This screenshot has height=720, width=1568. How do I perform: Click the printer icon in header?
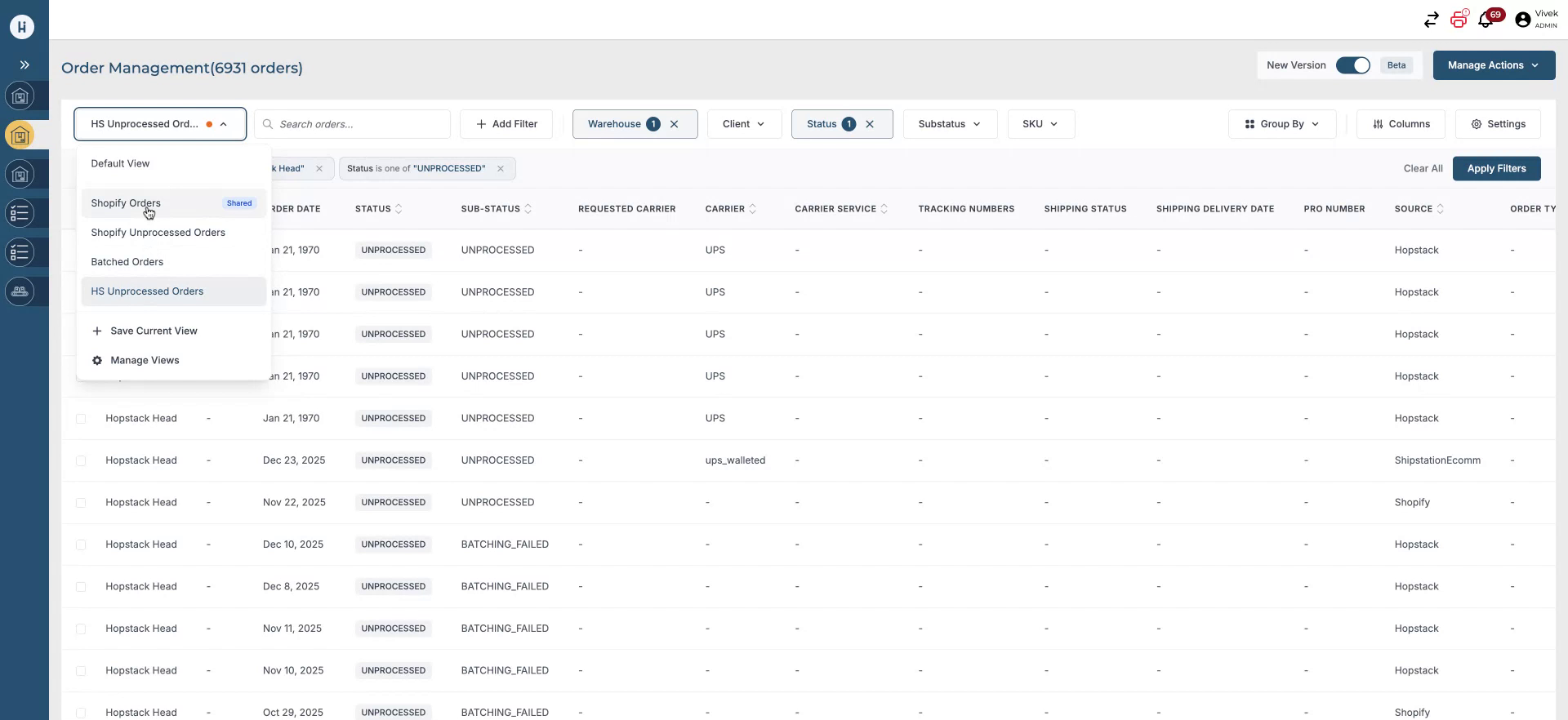point(1459,20)
